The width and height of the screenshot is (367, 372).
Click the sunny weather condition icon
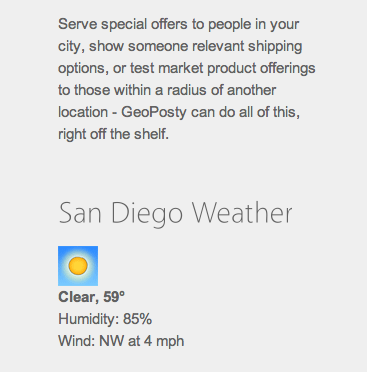[x=78, y=266]
